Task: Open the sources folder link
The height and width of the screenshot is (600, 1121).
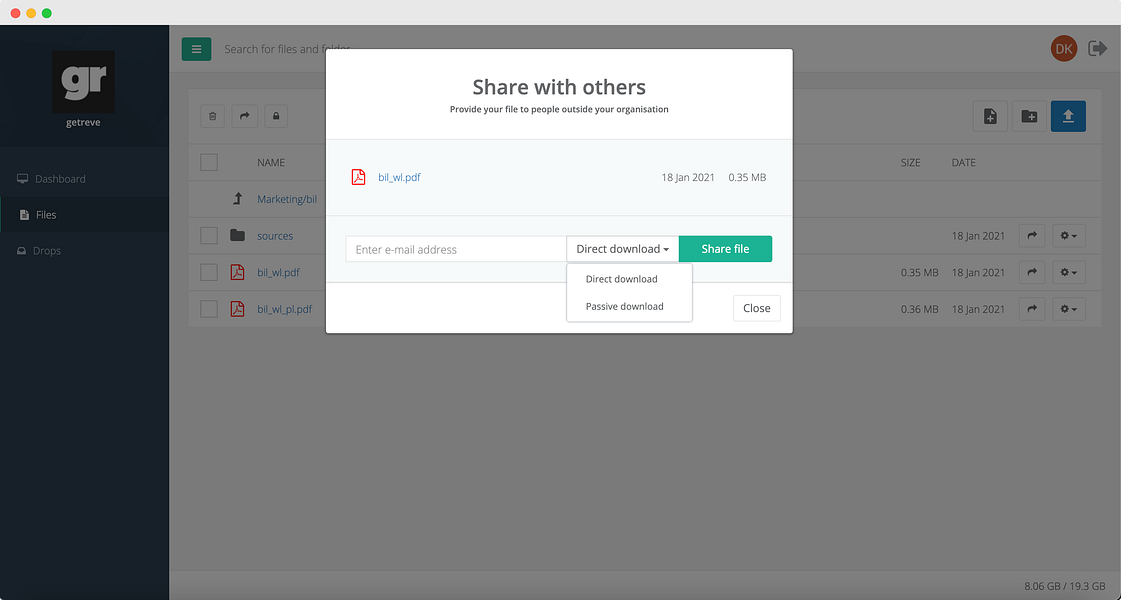Action: [x=275, y=236]
